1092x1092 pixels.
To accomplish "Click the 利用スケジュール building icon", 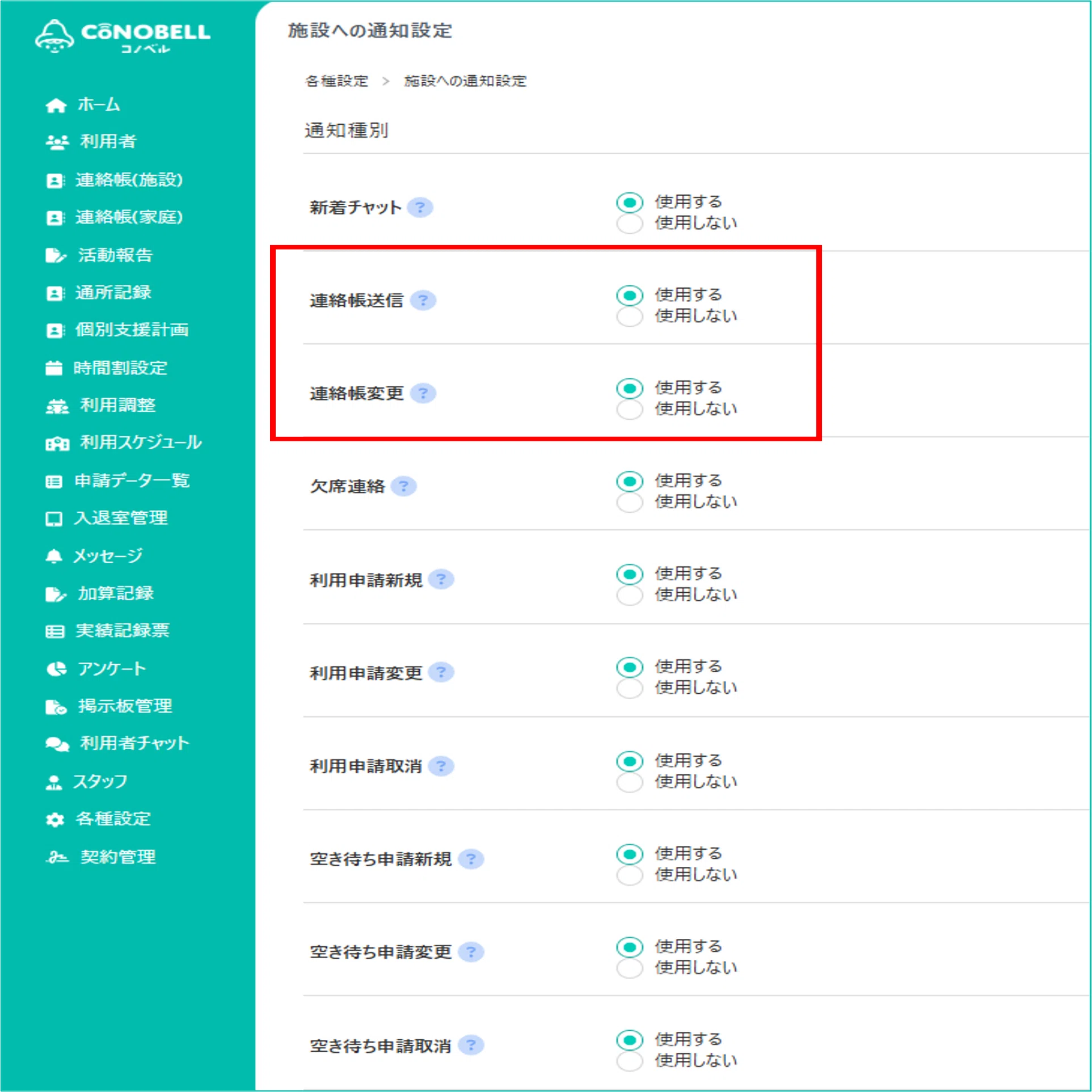I will click(57, 444).
